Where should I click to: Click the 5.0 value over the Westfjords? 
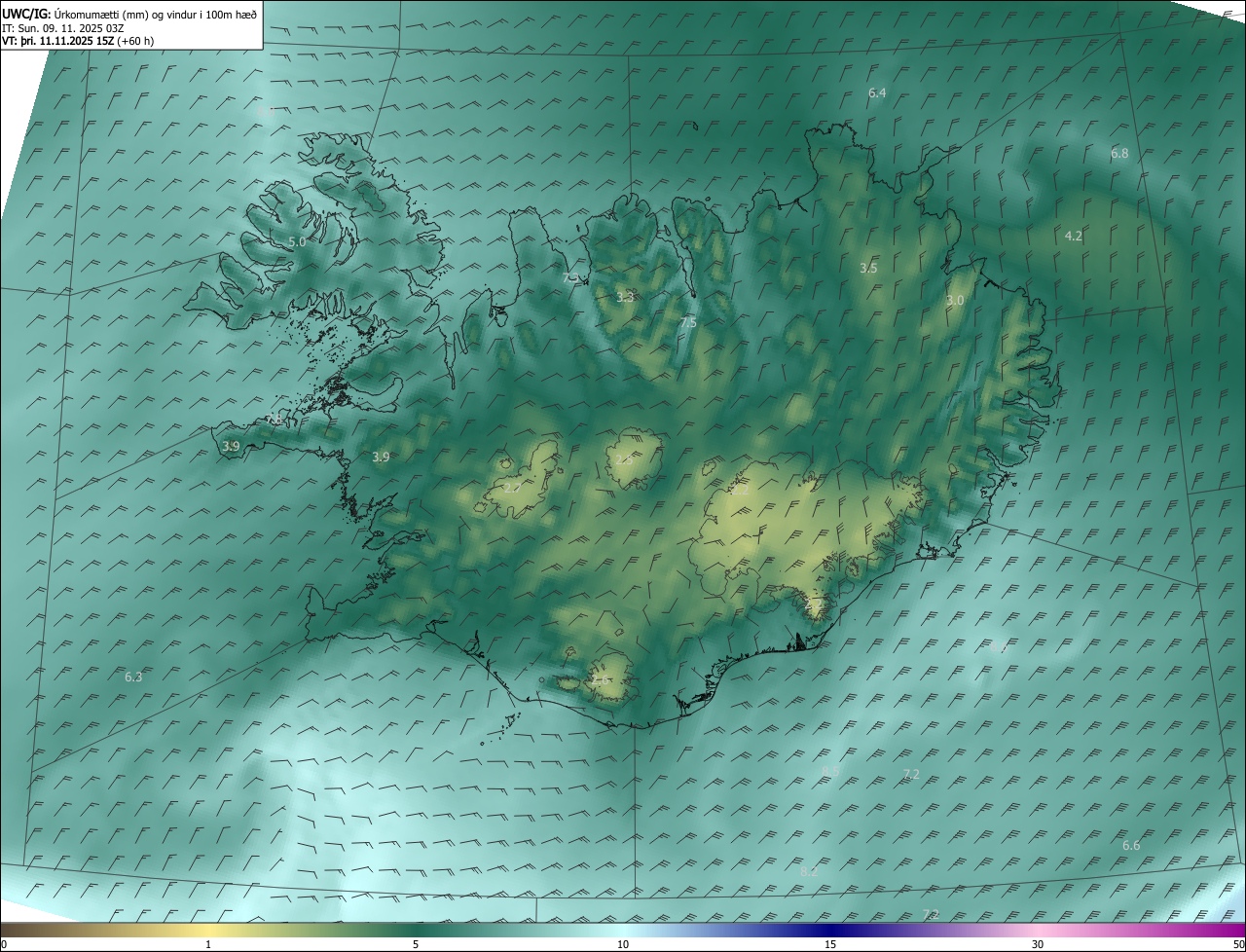click(x=297, y=241)
